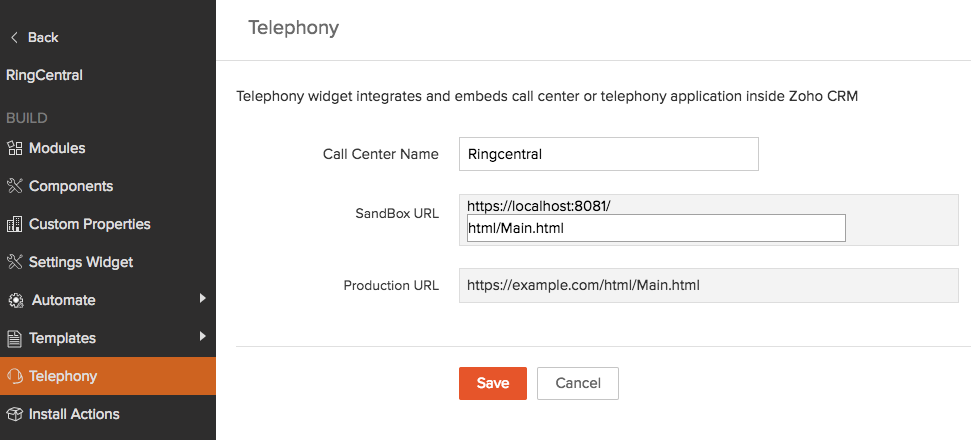Click the Modules grid icon
Image resolution: width=971 pixels, height=440 pixels.
coord(14,148)
